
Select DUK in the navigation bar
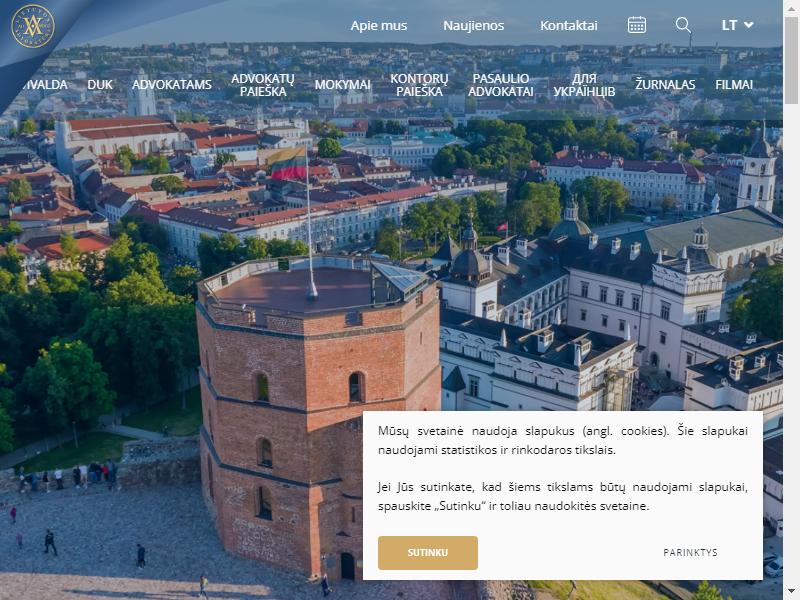pyautogui.click(x=99, y=85)
